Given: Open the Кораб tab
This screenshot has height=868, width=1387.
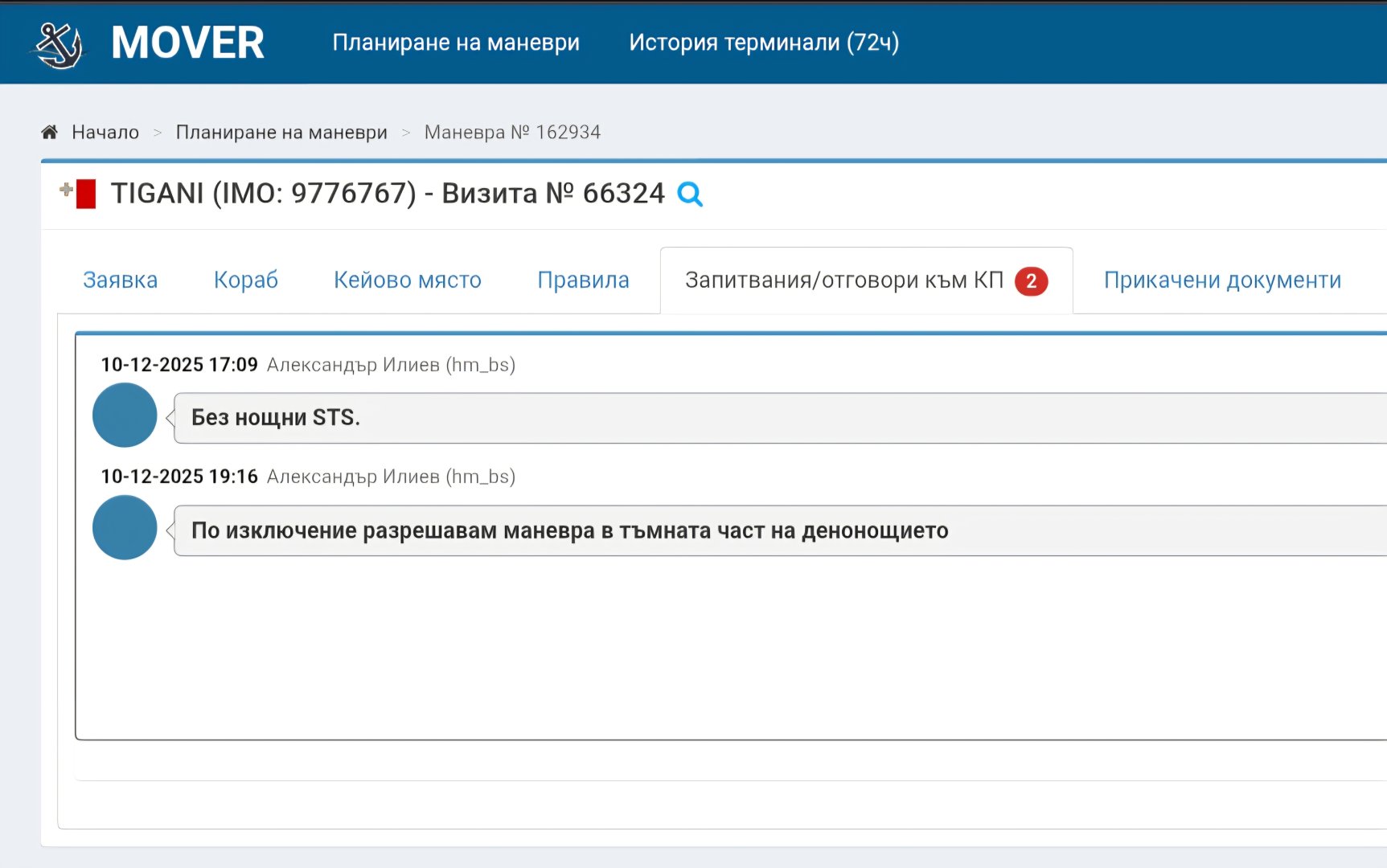Looking at the screenshot, I should pos(245,280).
